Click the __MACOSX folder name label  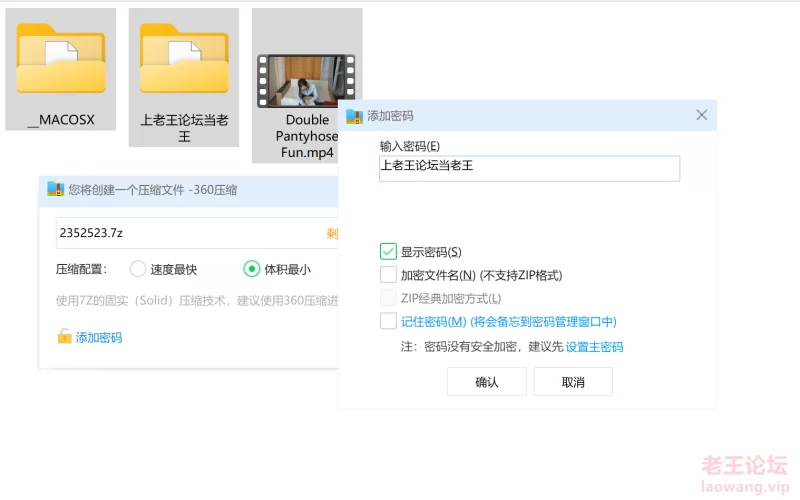[61, 120]
